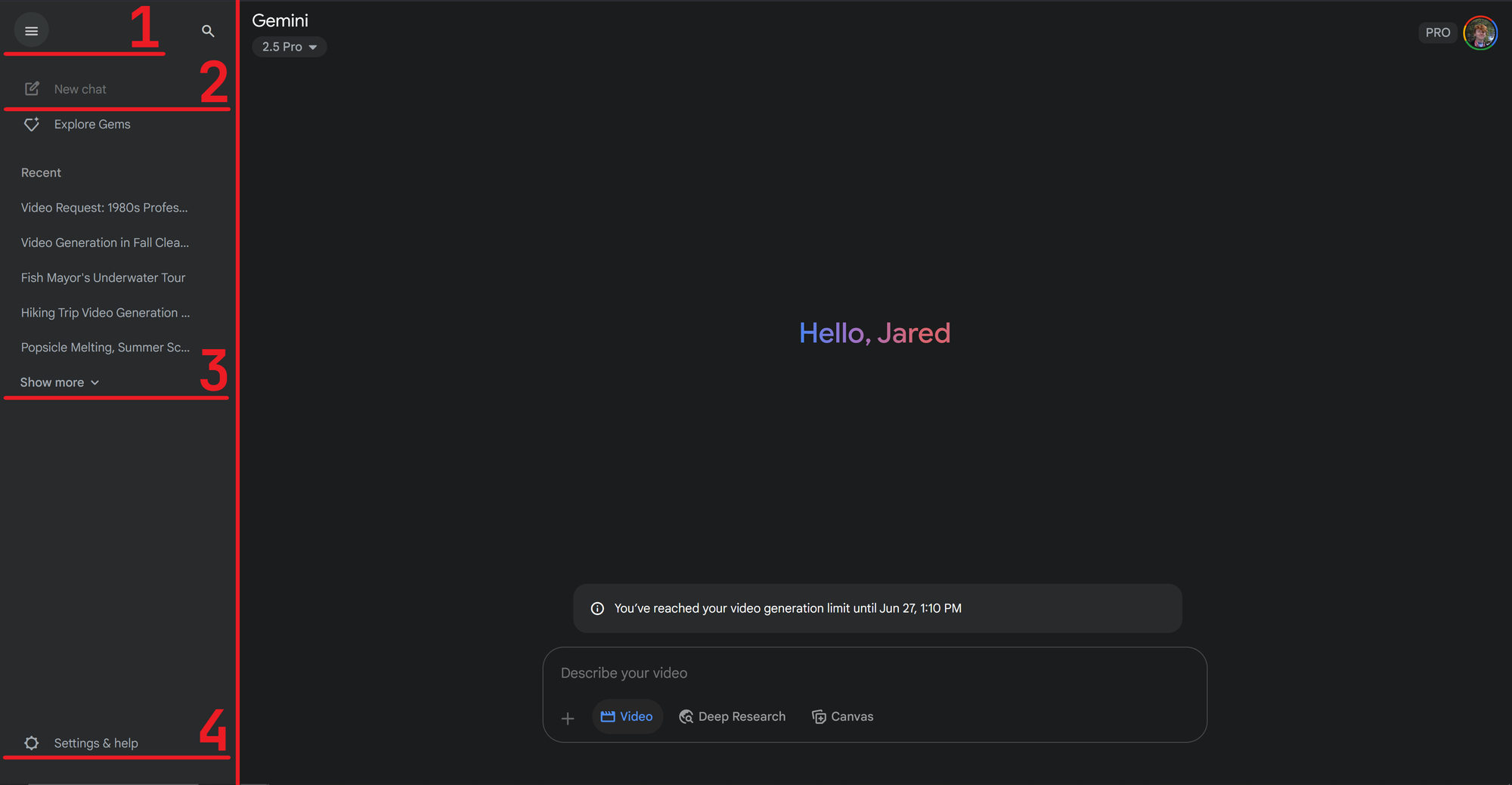
Task: Open the 2.5 Pro model dropdown
Action: point(289,47)
